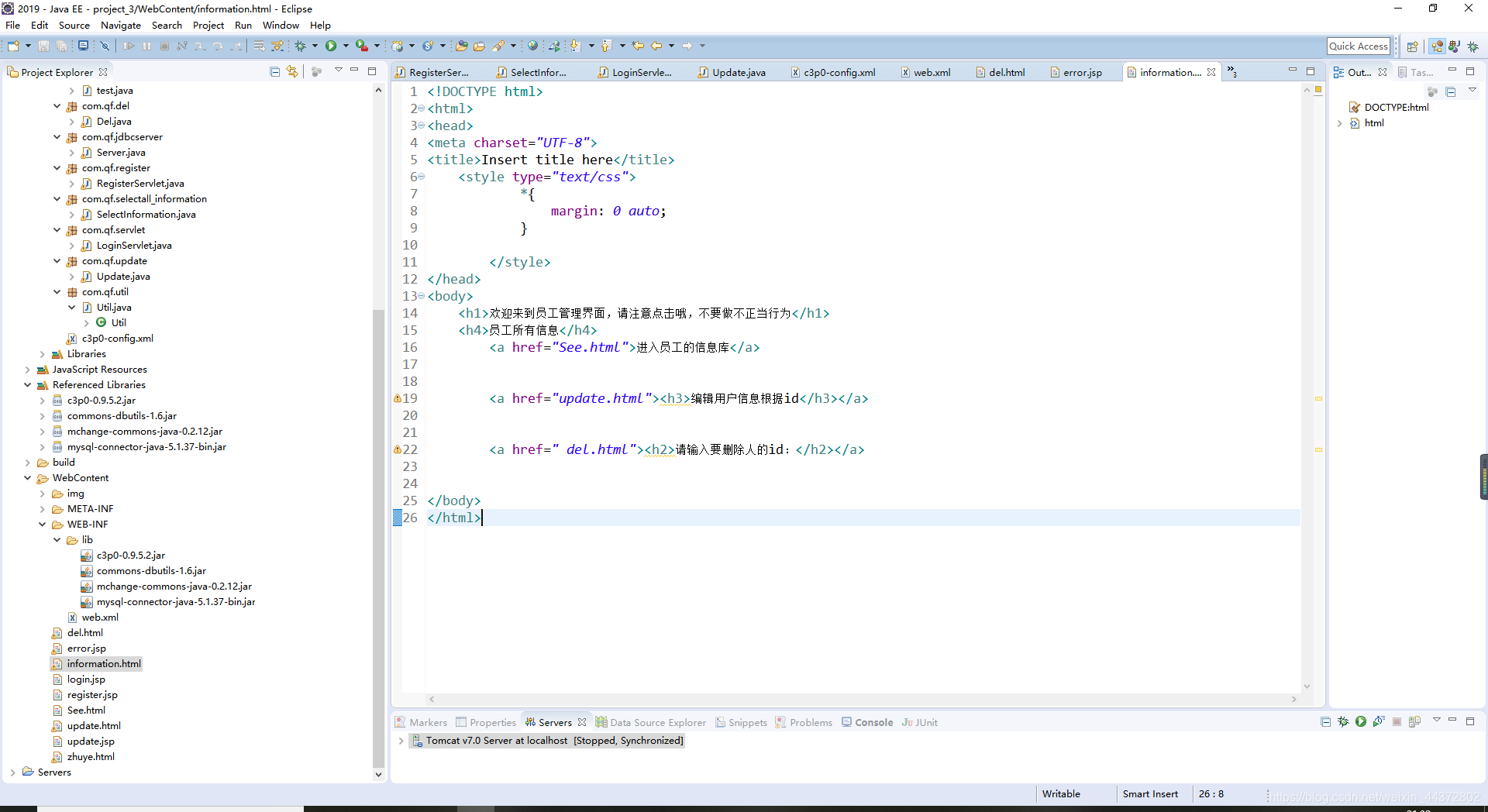Click yellow overview ruler mark for line 22
Viewport: 1488px width, 812px height.
pyautogui.click(x=1318, y=449)
